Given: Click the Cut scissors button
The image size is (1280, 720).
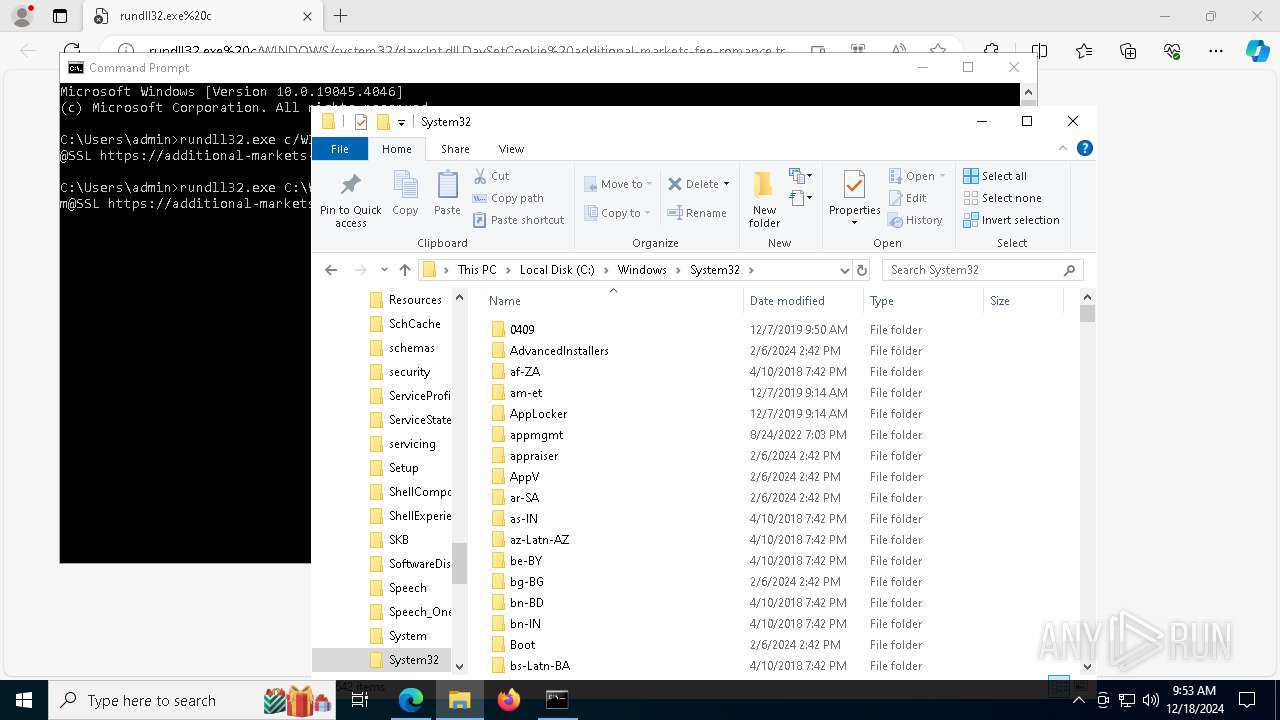Looking at the screenshot, I should 491,176.
